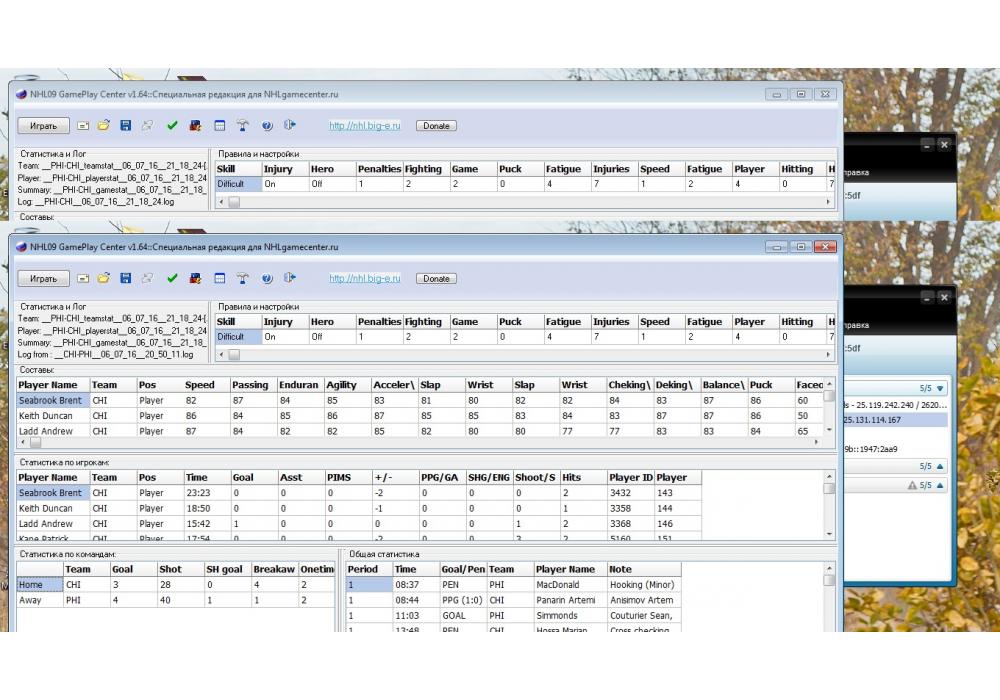Sort roster by the Speed column header

pyautogui.click(x=200, y=384)
